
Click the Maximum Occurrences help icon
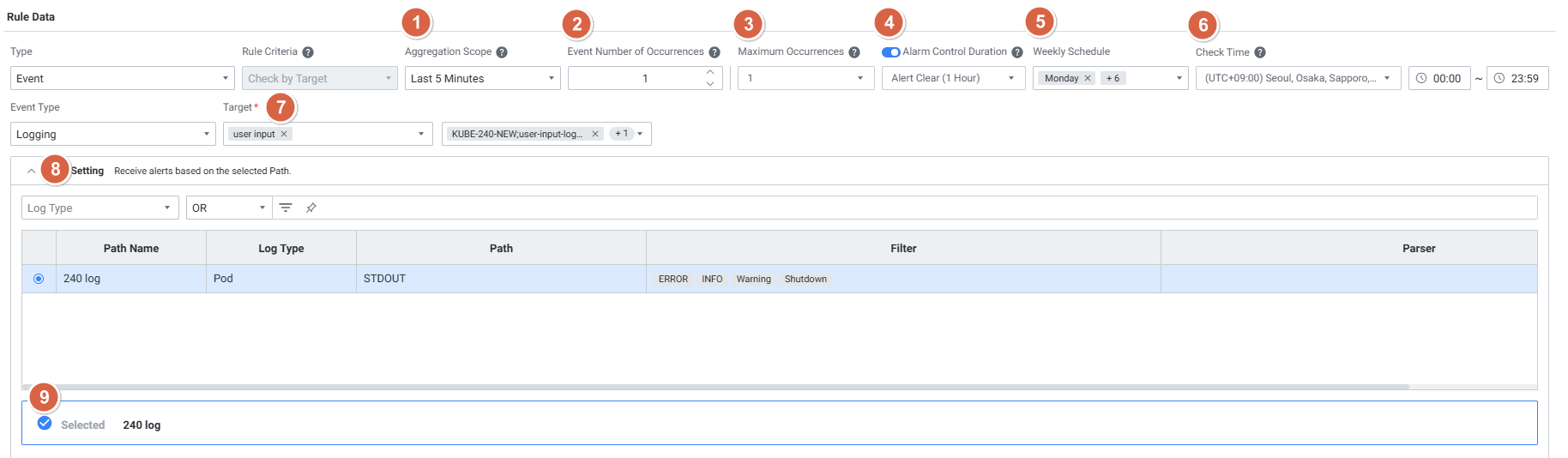(x=854, y=52)
